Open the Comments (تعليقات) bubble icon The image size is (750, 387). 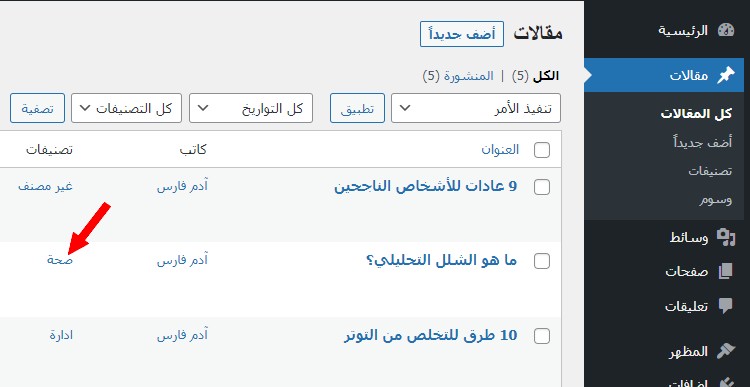tap(726, 306)
